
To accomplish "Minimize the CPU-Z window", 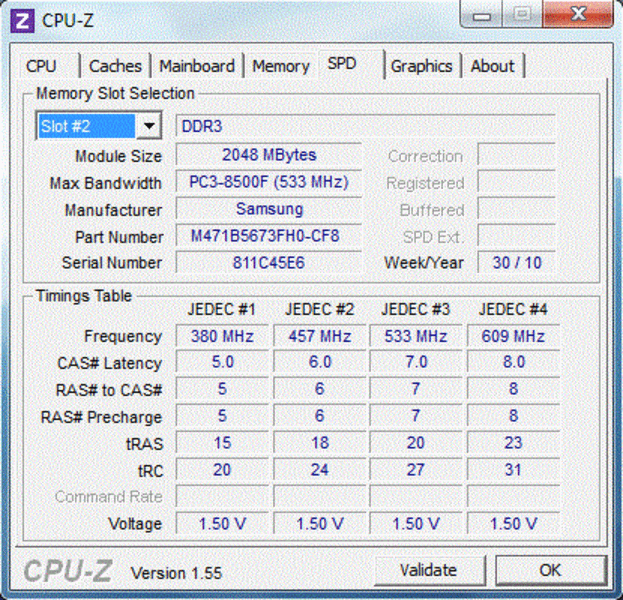I will [482, 15].
